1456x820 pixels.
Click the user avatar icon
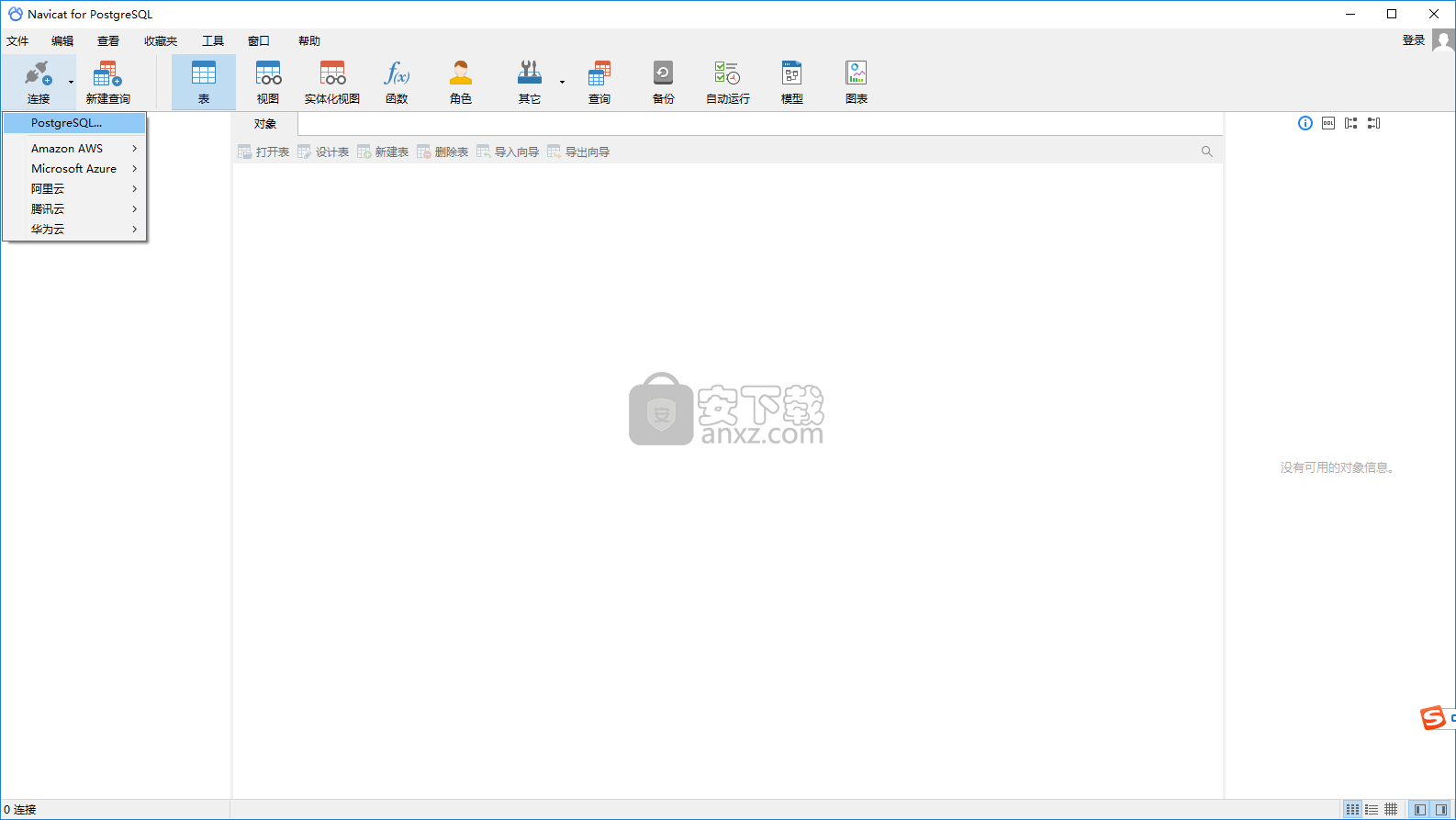click(1443, 40)
